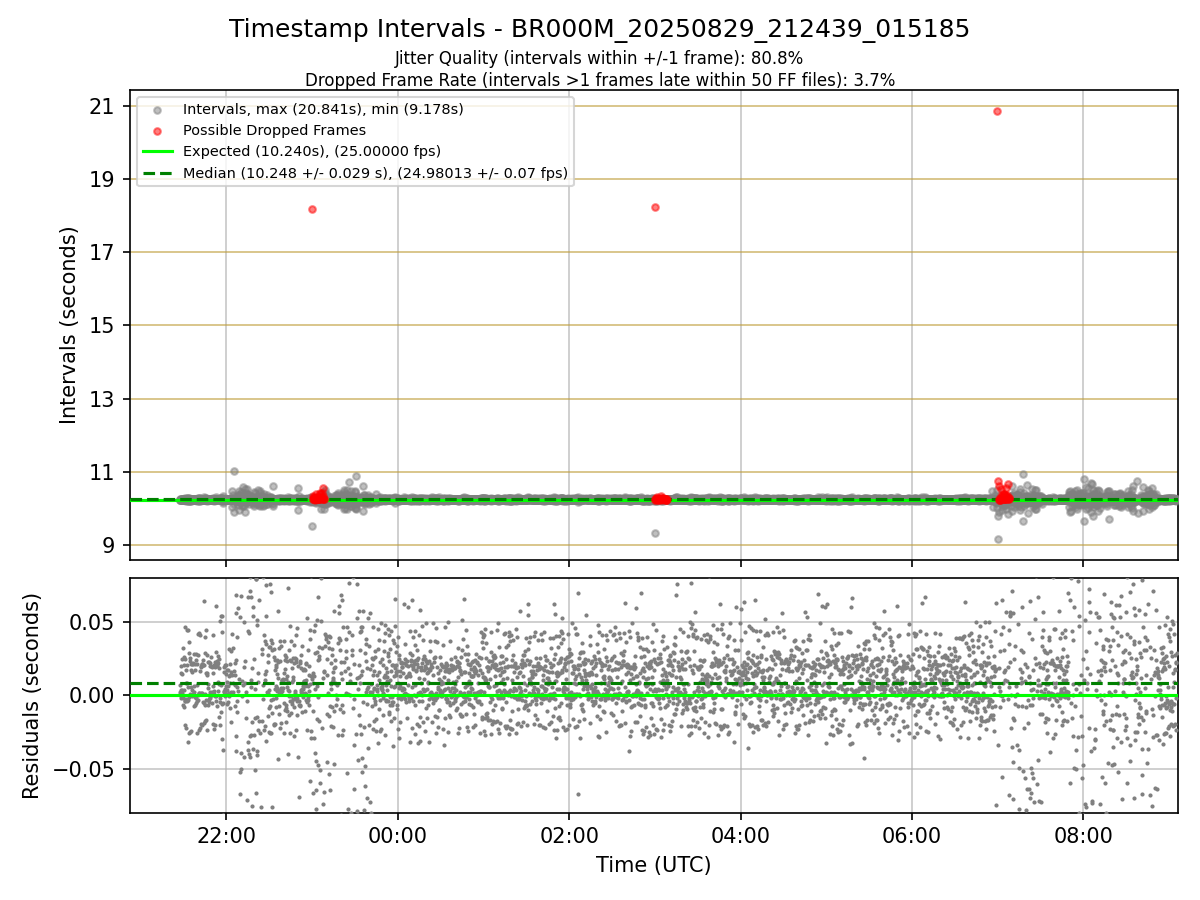Click the '00:00' x-axis tick label
Viewport: 1200px width, 900px height.
[397, 834]
